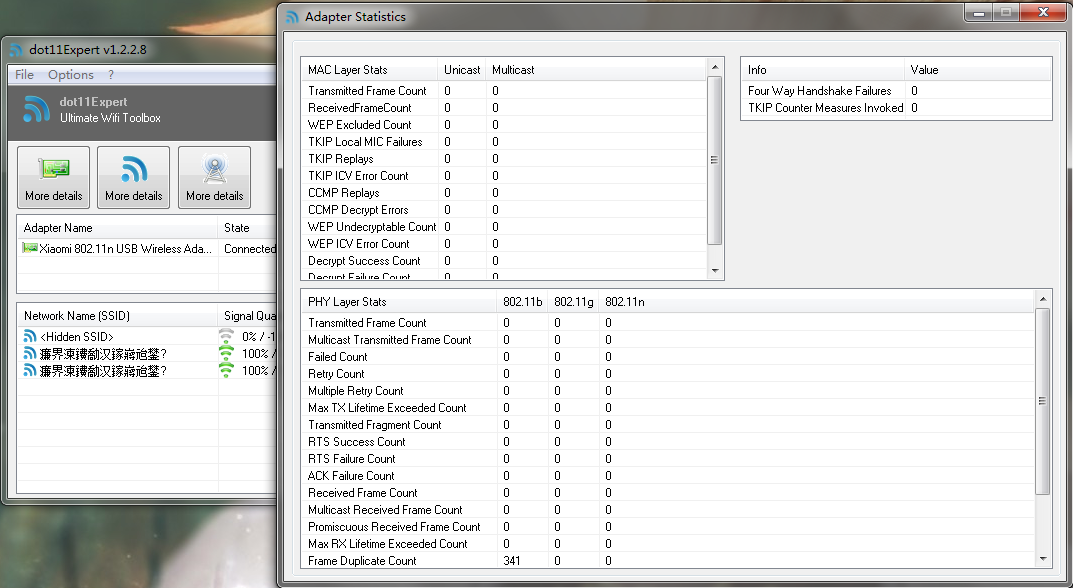Viewport: 1073px width, 588px height.
Task: Click the Xiaomi adapter card icon
Action: [x=30, y=249]
